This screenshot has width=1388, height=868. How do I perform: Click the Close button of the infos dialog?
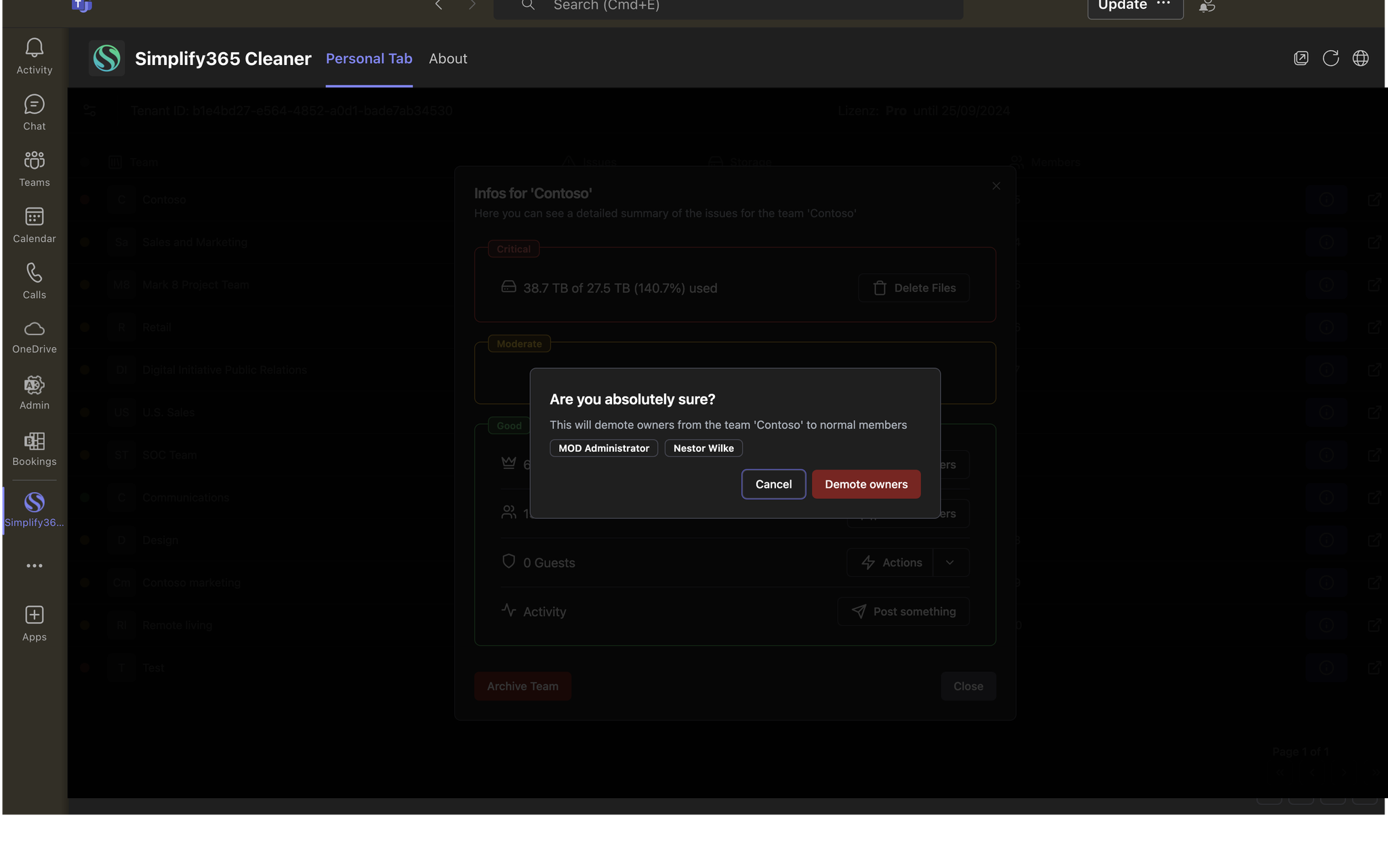click(x=968, y=686)
